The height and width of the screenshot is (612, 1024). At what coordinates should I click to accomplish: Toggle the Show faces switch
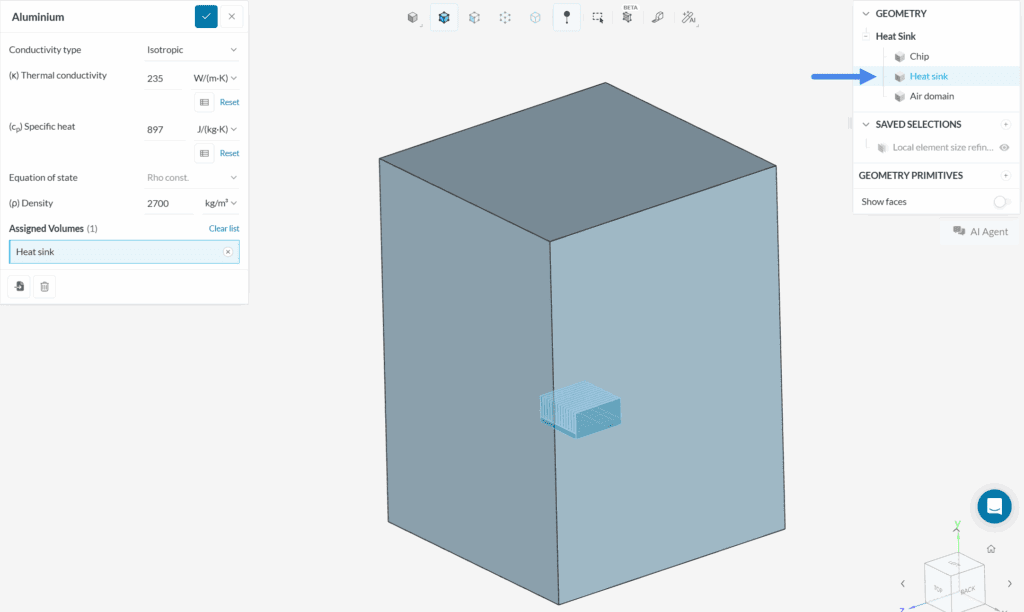point(1001,202)
